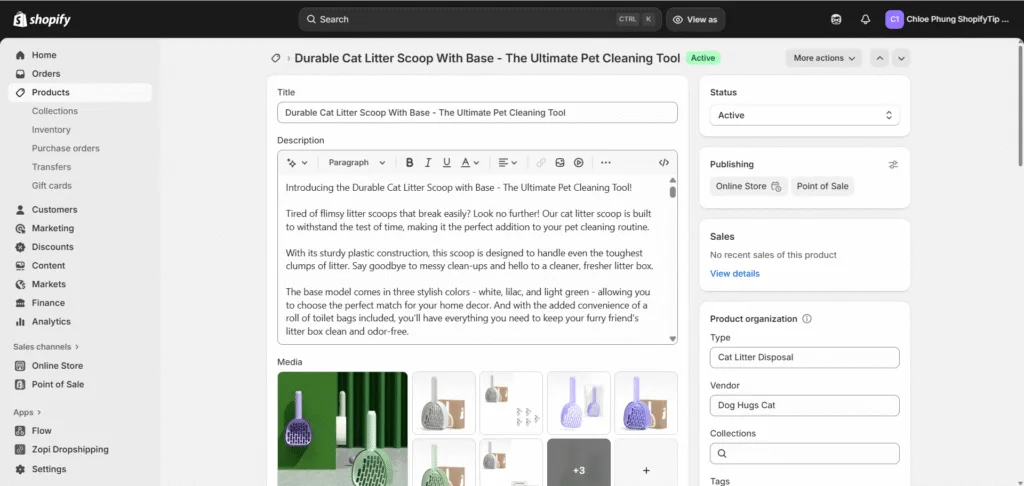This screenshot has height=486, width=1024.
Task: Toggle HTML code view
Action: point(664,163)
